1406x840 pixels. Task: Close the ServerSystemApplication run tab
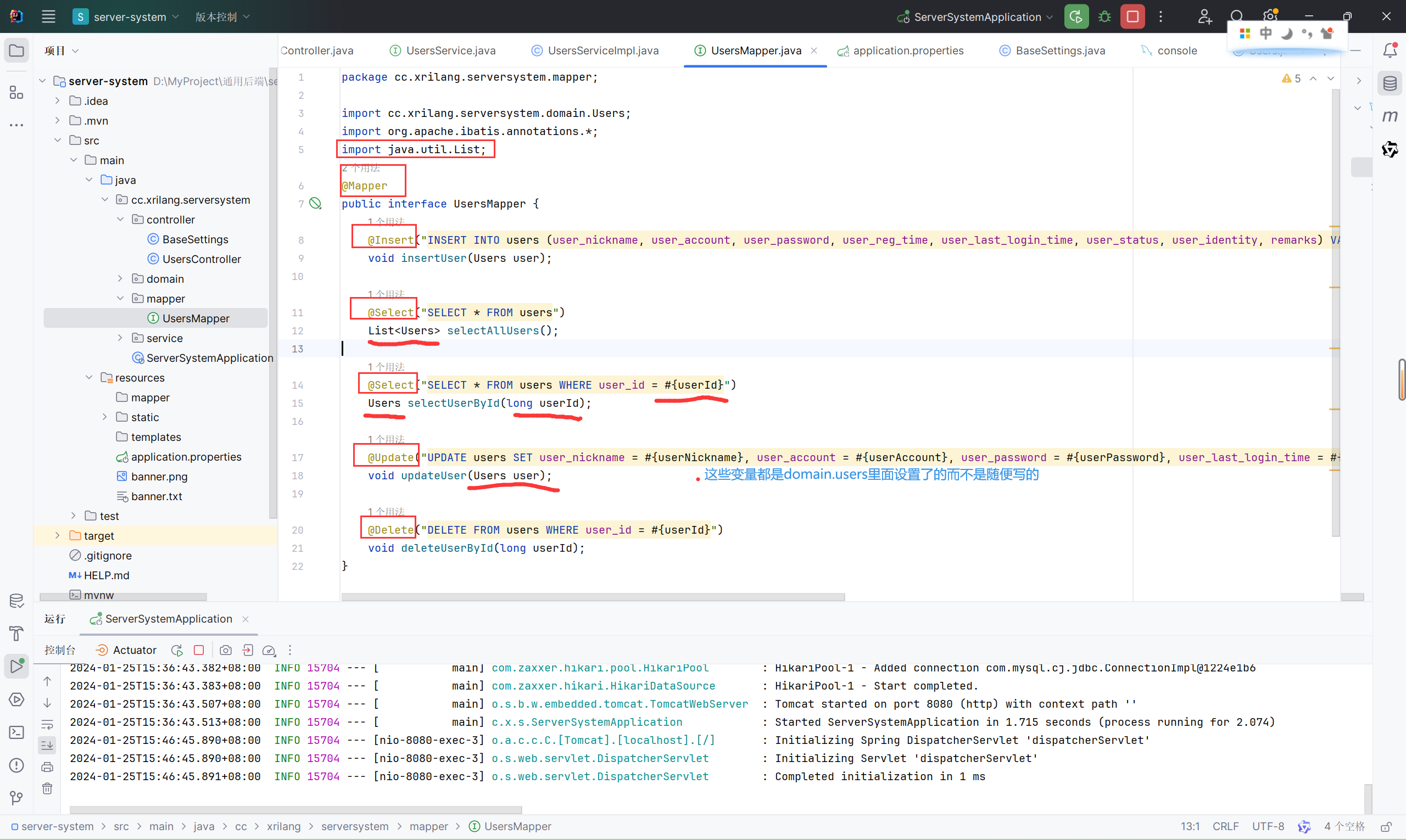click(x=245, y=619)
